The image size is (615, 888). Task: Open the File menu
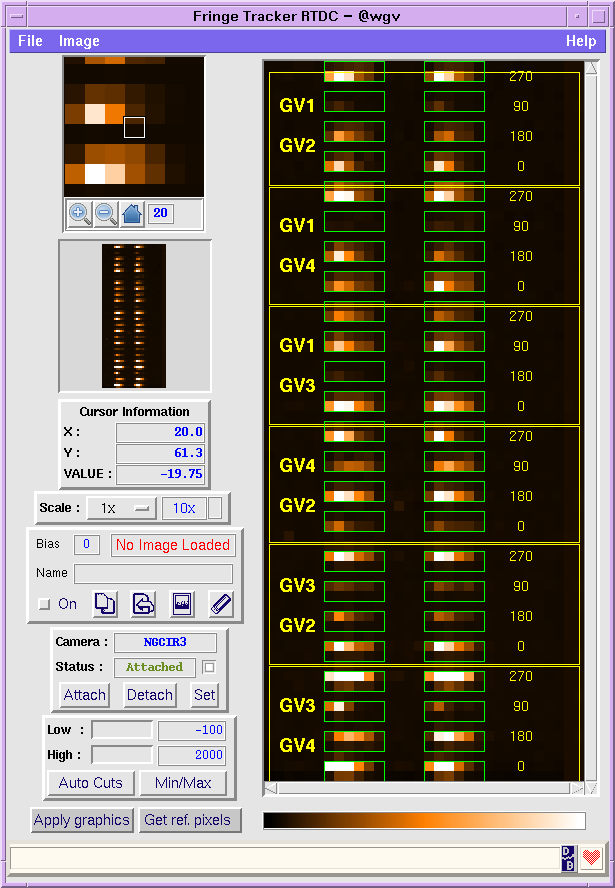coord(30,41)
